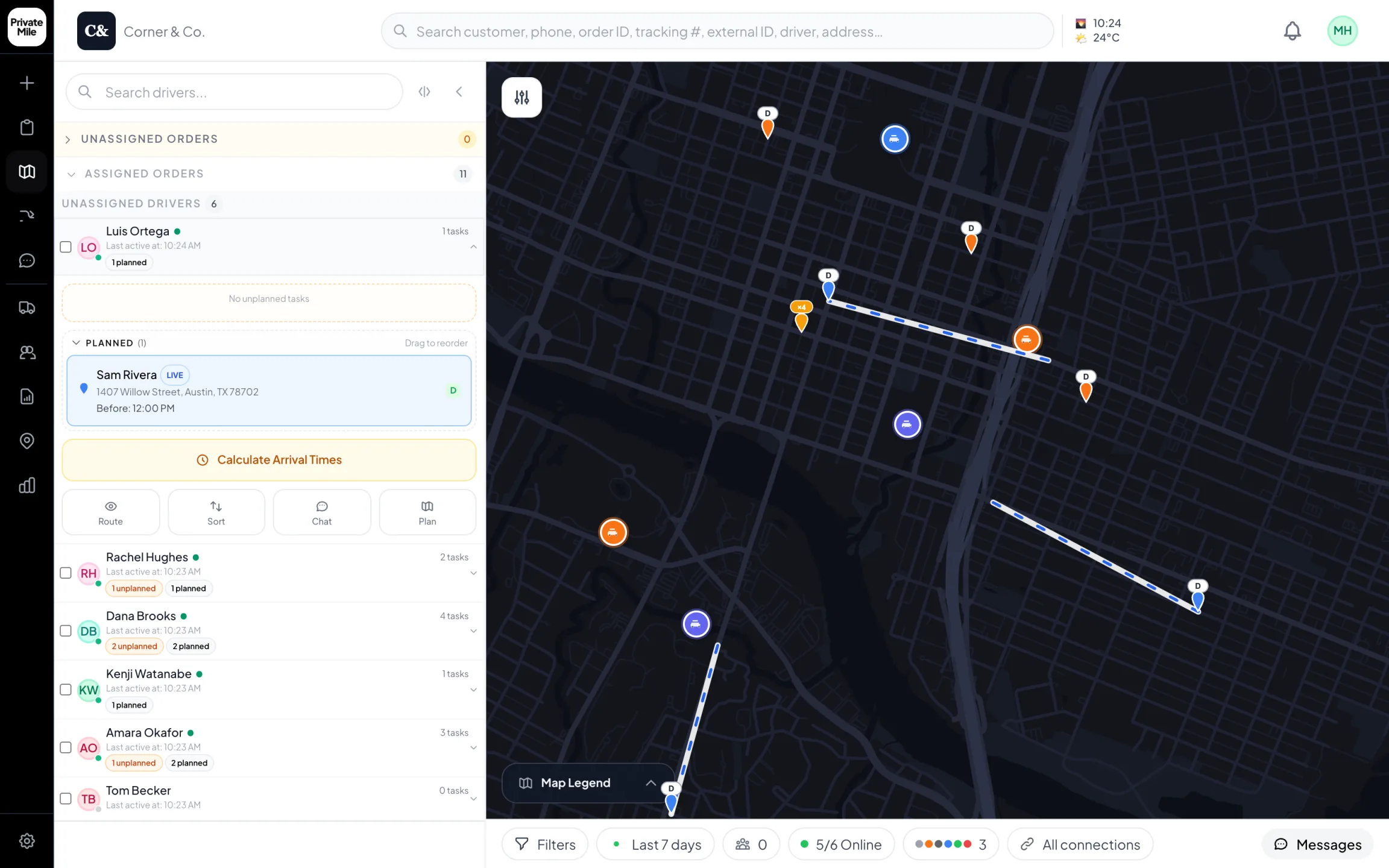Click the Sort button
The image size is (1389, 868).
pos(216,512)
